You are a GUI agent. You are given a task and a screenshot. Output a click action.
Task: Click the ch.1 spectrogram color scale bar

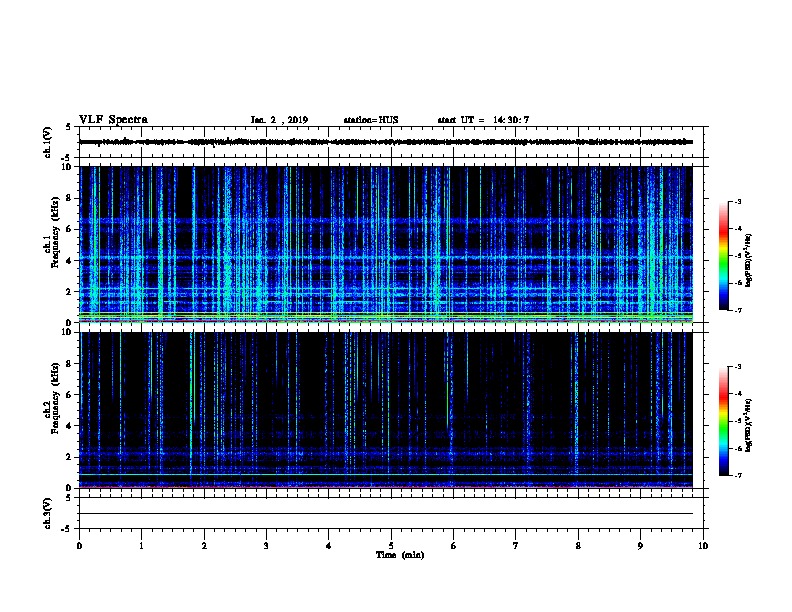[x=723, y=256]
